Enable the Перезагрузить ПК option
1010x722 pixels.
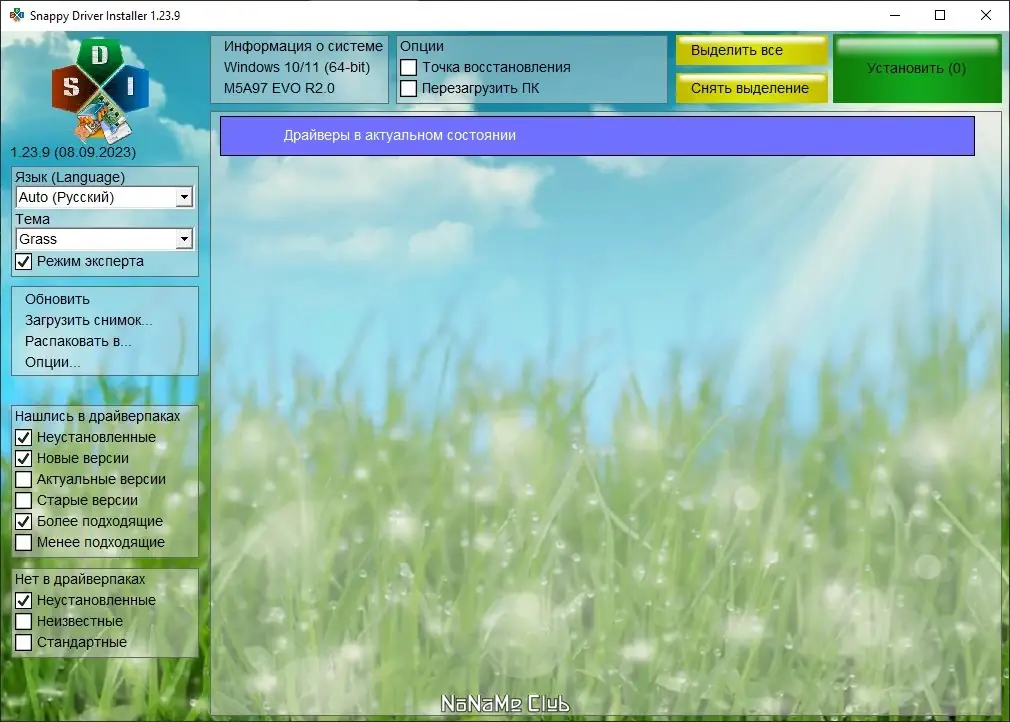[x=409, y=88]
